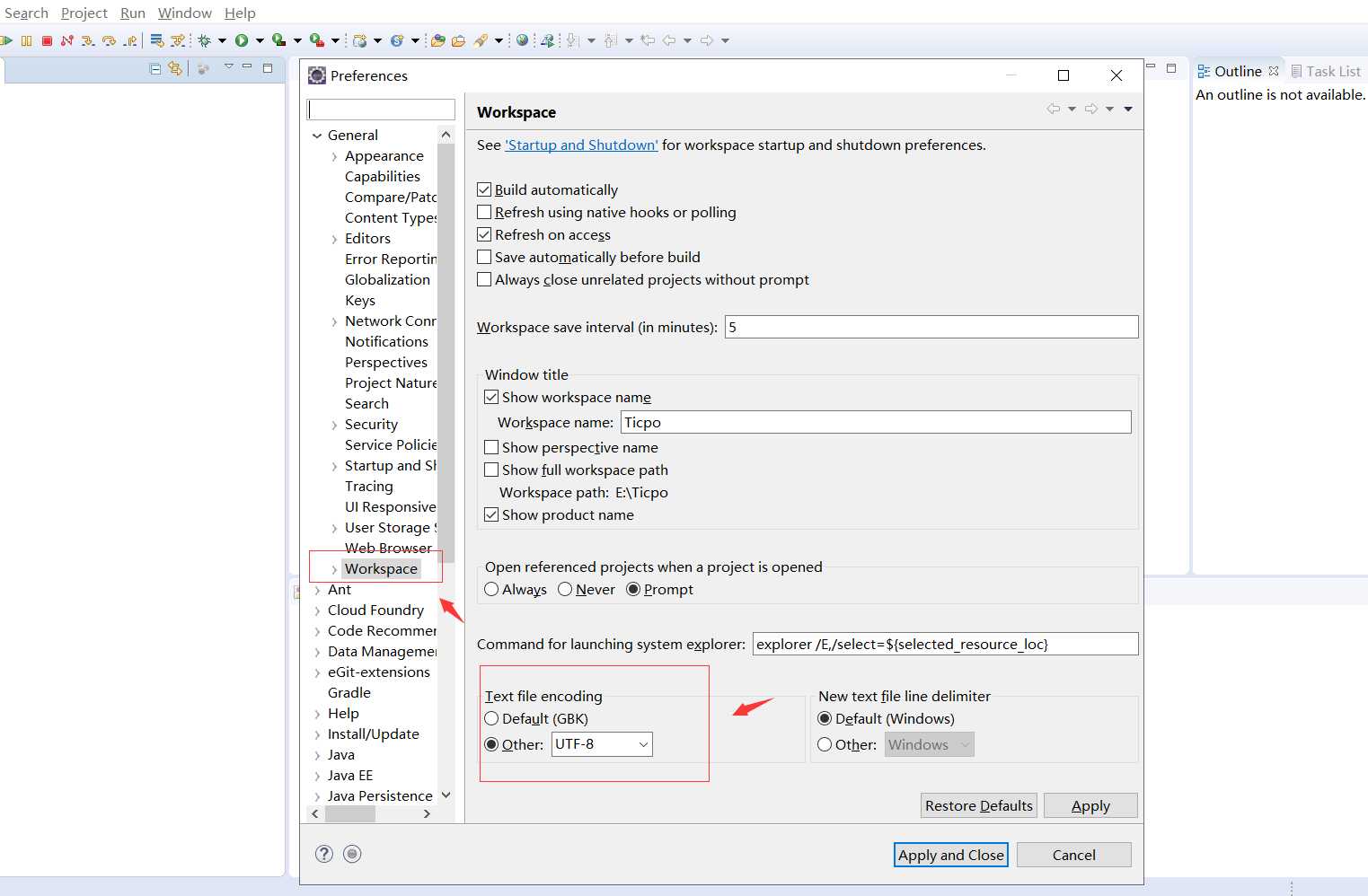Click the red Terminate toolbar icon
Image resolution: width=1368 pixels, height=896 pixels.
click(47, 40)
